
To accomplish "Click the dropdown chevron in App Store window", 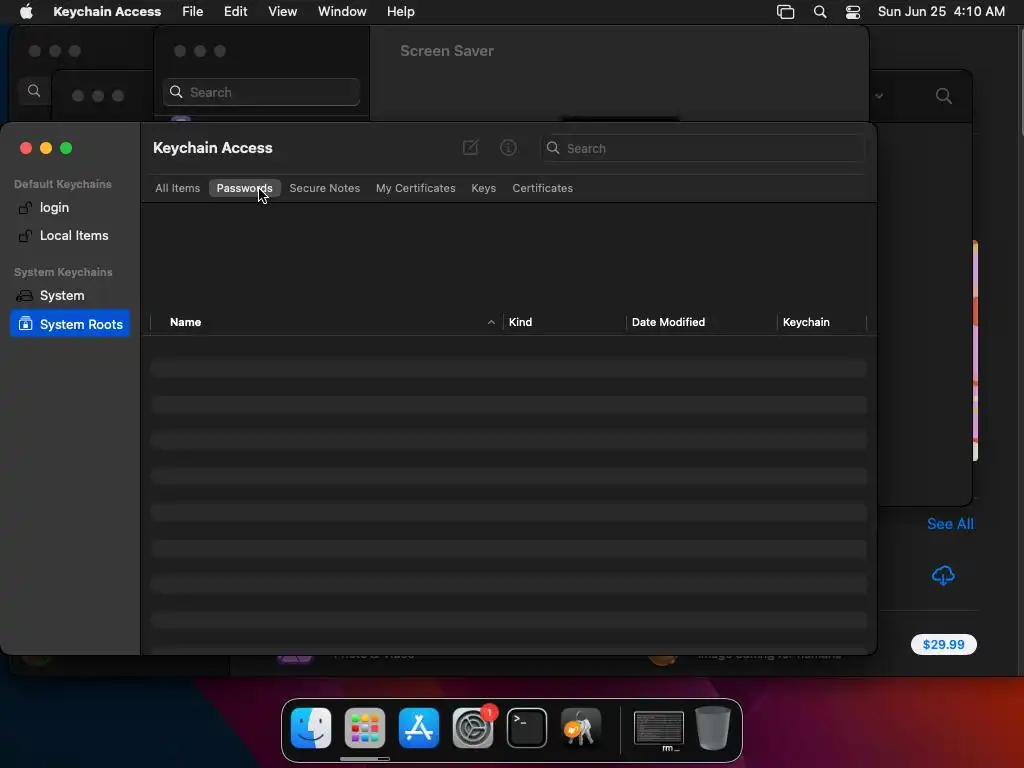I will click(879, 96).
